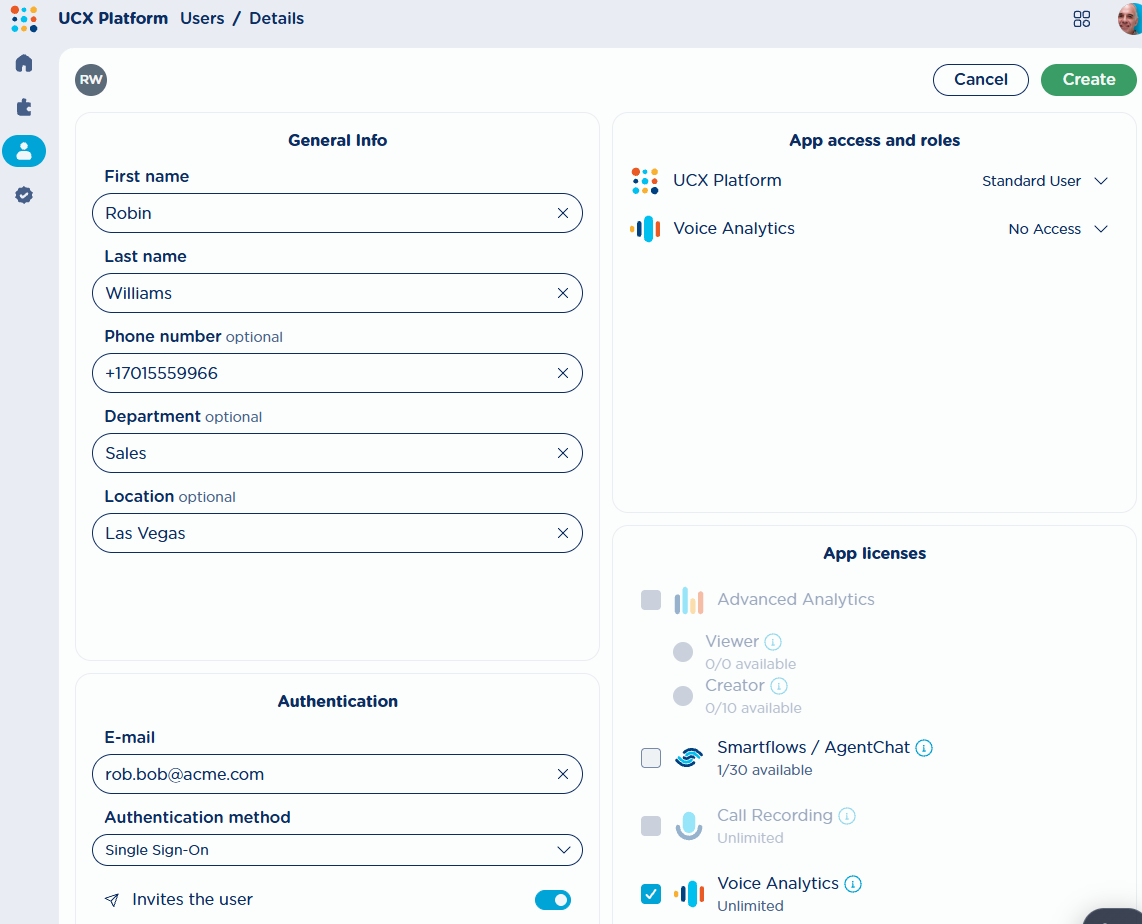Show info for Viewer license
Screen dimensions: 1142x924
click(773, 641)
